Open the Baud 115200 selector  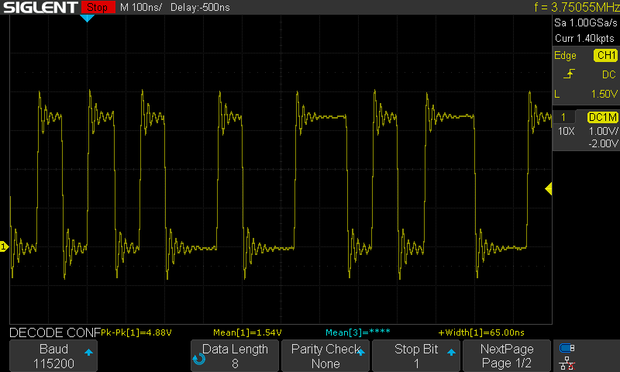pos(53,356)
